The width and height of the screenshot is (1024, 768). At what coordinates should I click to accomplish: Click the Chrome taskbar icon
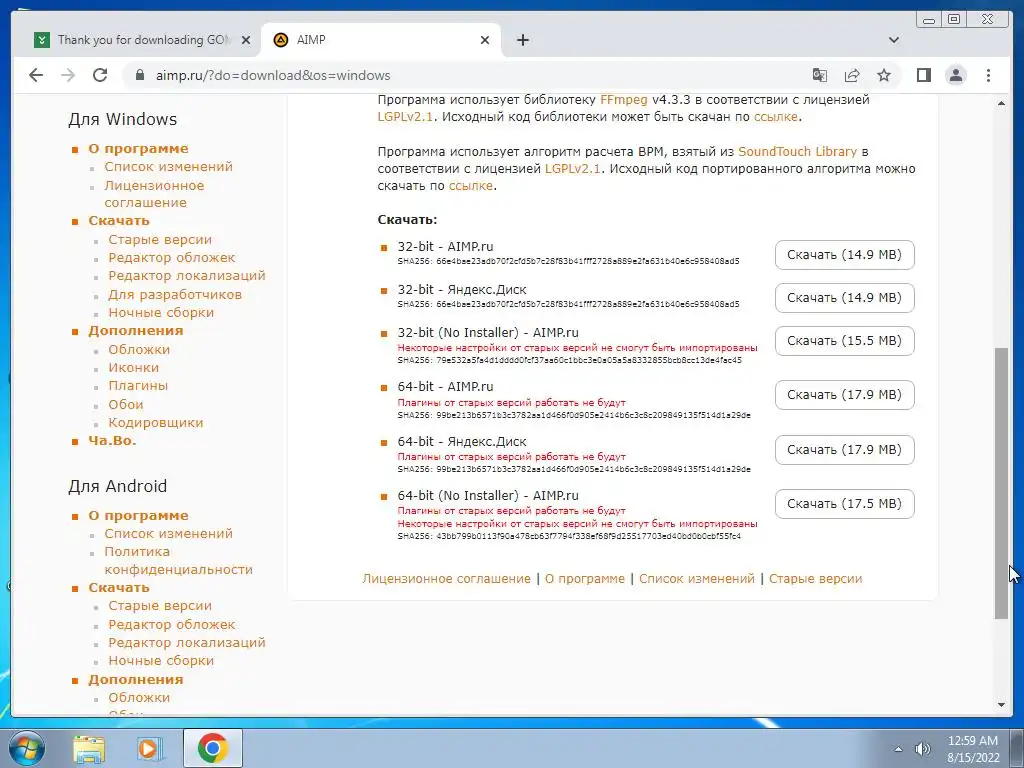tap(212, 748)
